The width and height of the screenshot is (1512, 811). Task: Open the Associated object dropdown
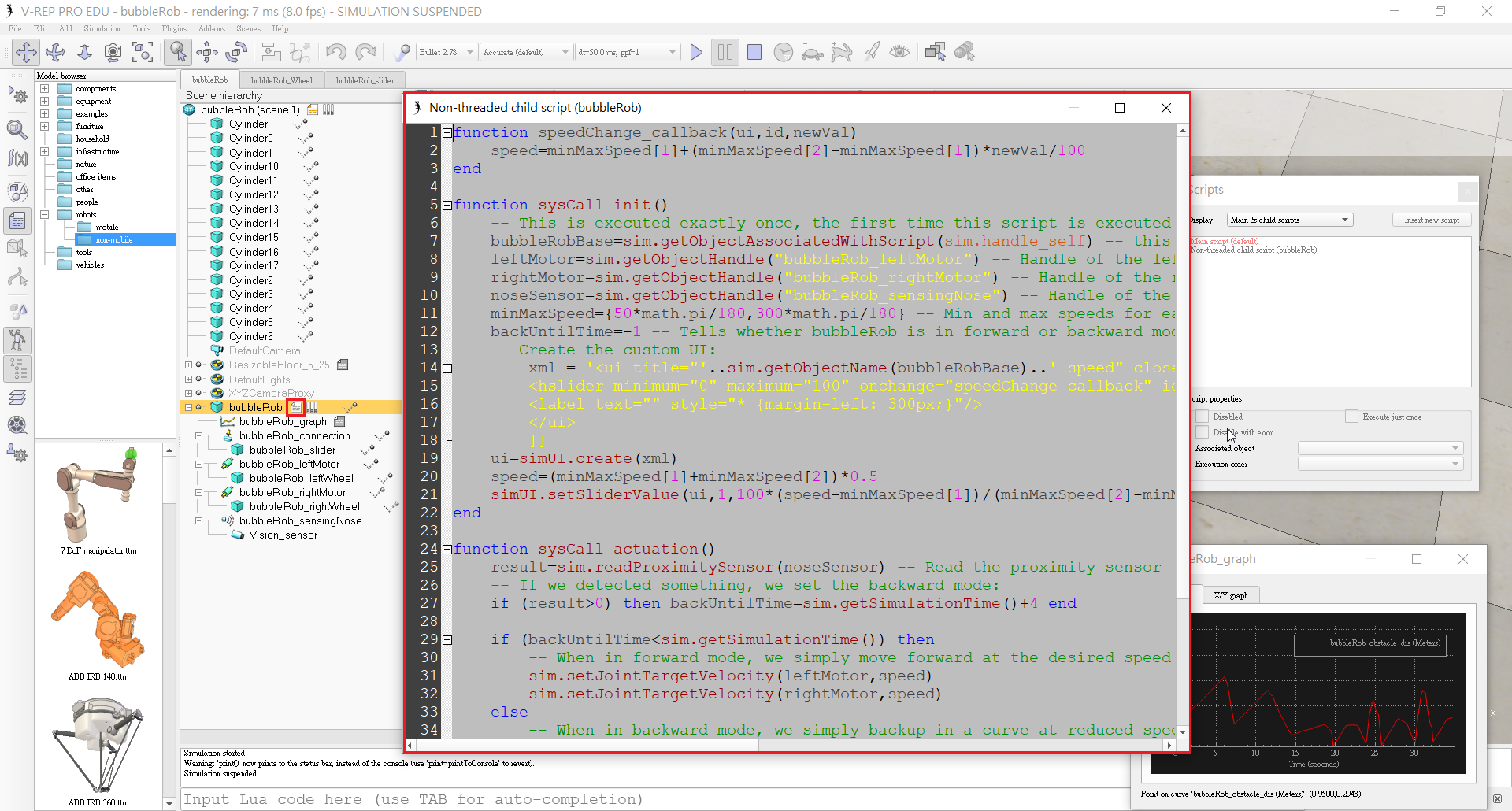click(1380, 448)
